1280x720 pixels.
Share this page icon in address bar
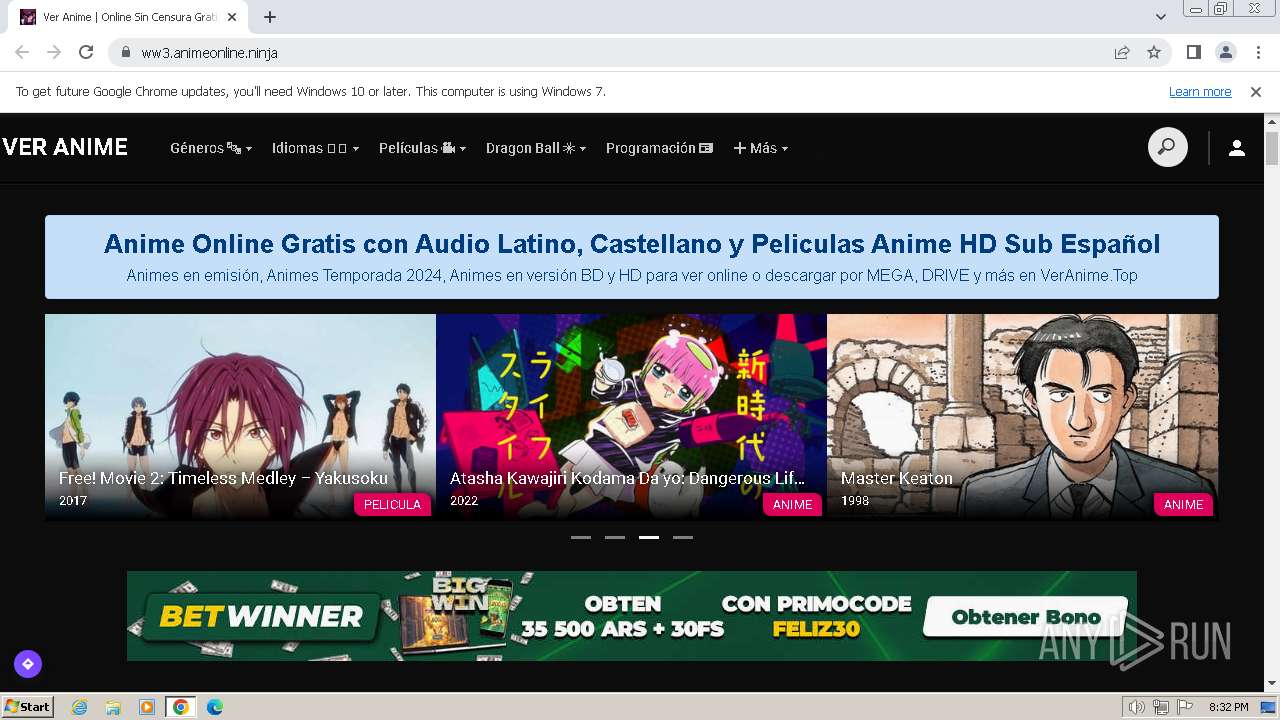(x=1122, y=52)
